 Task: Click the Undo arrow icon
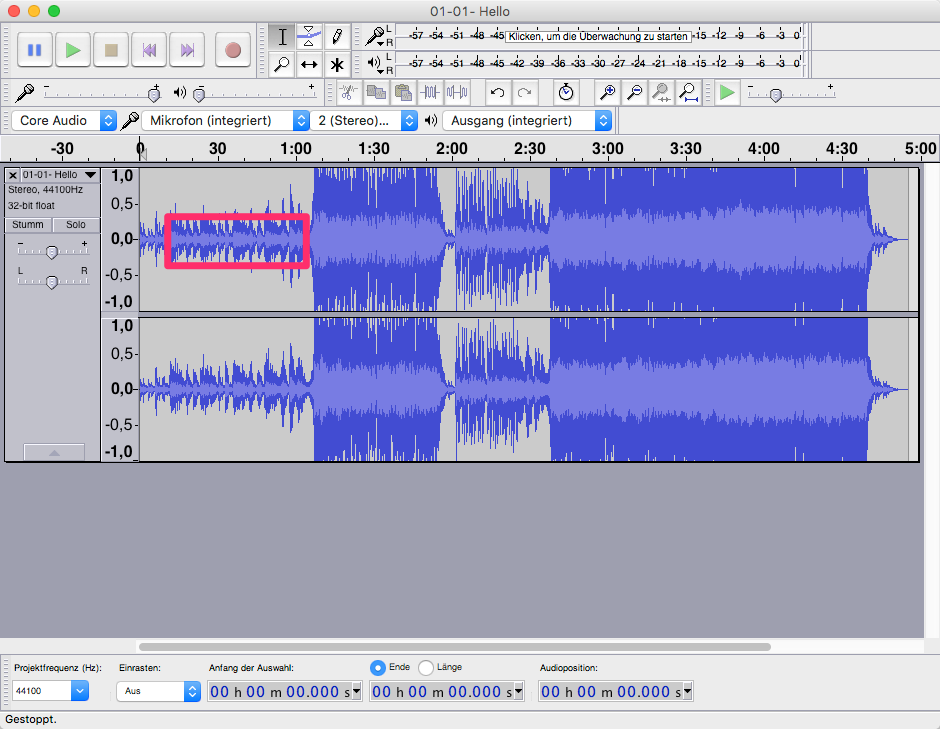[x=497, y=92]
